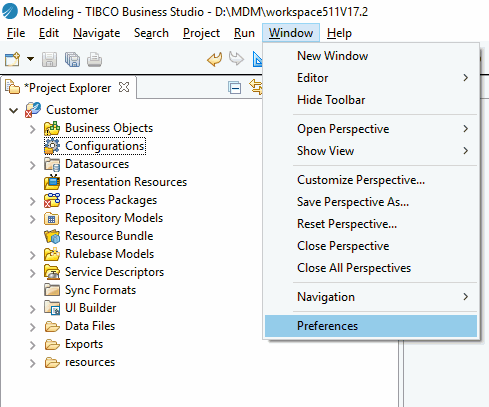The width and height of the screenshot is (489, 407).
Task: Click the Collapse All icon in Project Explorer
Action: pos(235,88)
